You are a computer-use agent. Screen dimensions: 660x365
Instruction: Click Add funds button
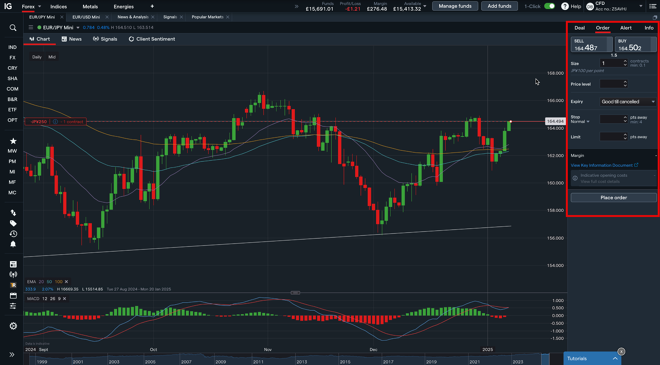click(x=499, y=6)
